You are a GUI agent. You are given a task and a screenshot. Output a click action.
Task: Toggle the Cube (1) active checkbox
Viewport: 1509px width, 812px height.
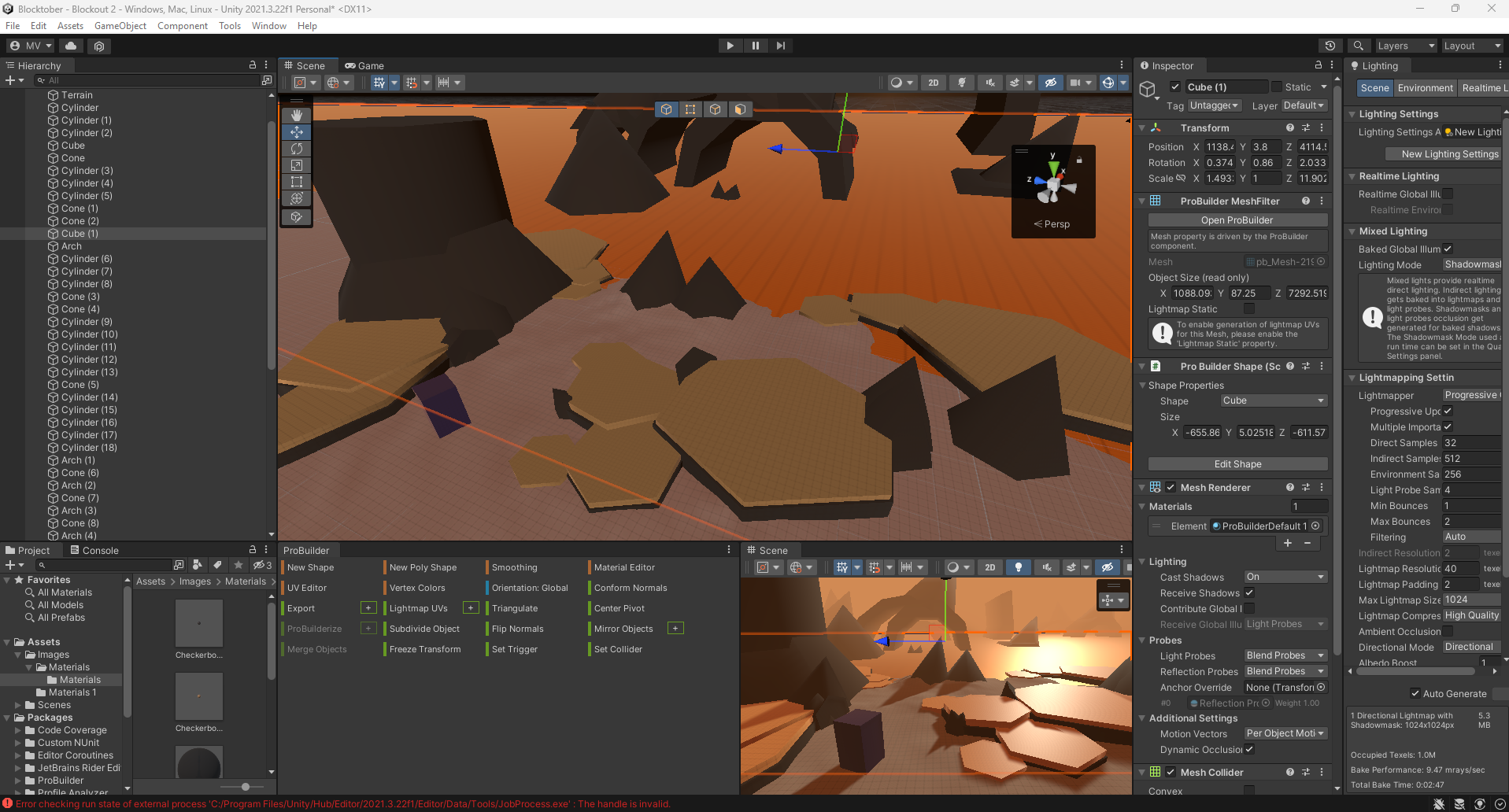(x=1174, y=87)
